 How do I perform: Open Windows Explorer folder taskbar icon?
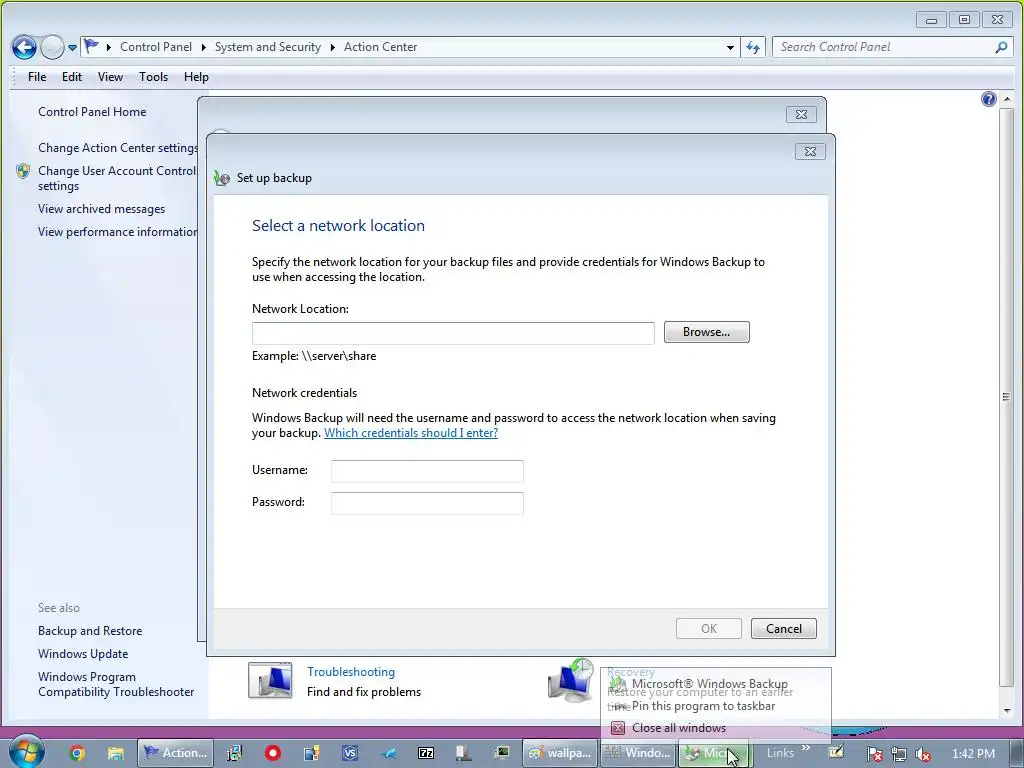[x=116, y=754]
